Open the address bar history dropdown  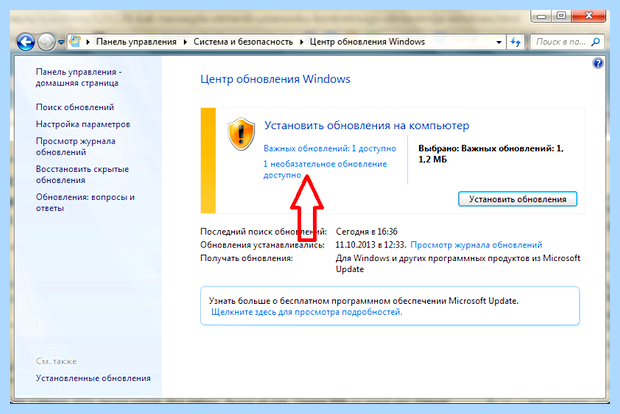[499, 42]
